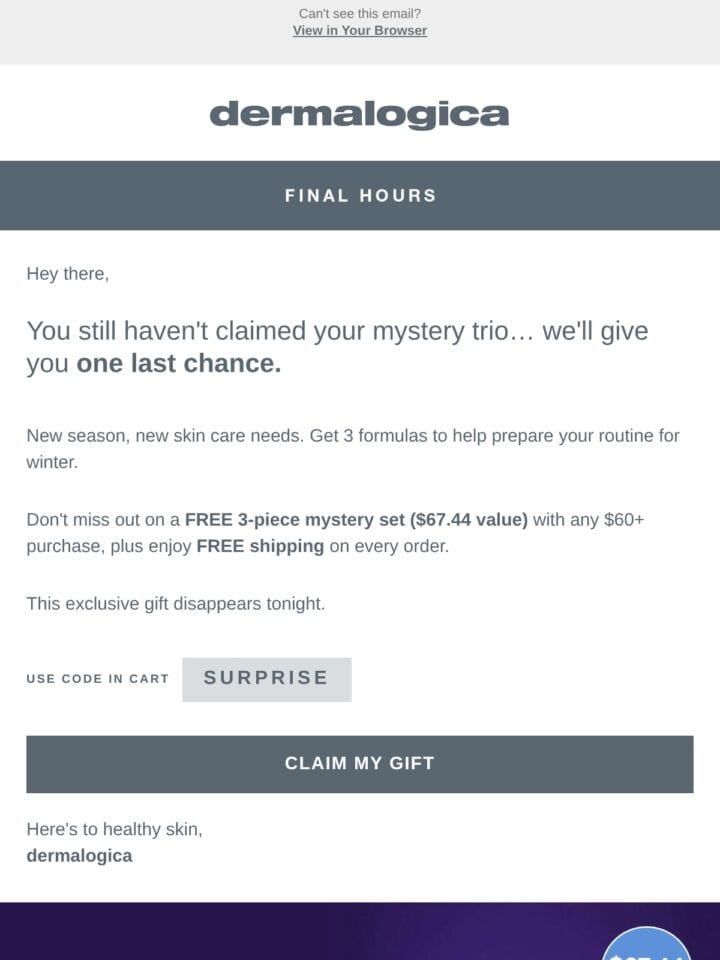This screenshot has height=960, width=720.
Task: Click the 'Can't see this email?' text
Action: pyautogui.click(x=359, y=13)
